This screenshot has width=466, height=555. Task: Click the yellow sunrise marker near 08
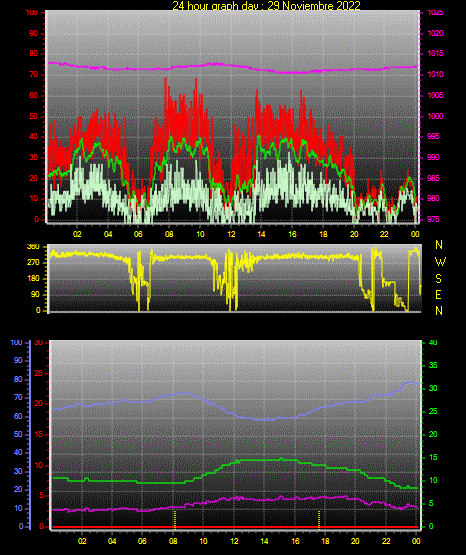[x=175, y=519]
